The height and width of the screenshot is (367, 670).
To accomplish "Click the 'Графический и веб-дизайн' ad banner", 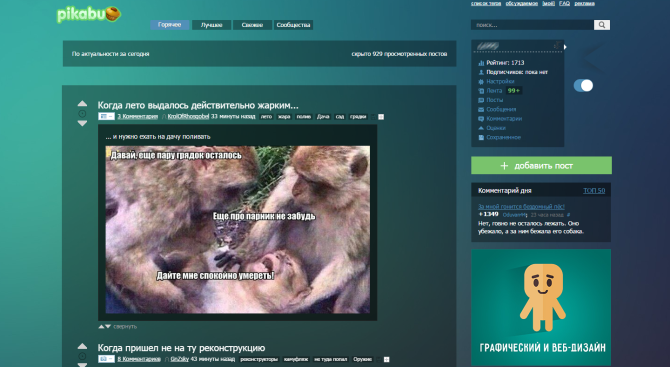I will click(541, 308).
